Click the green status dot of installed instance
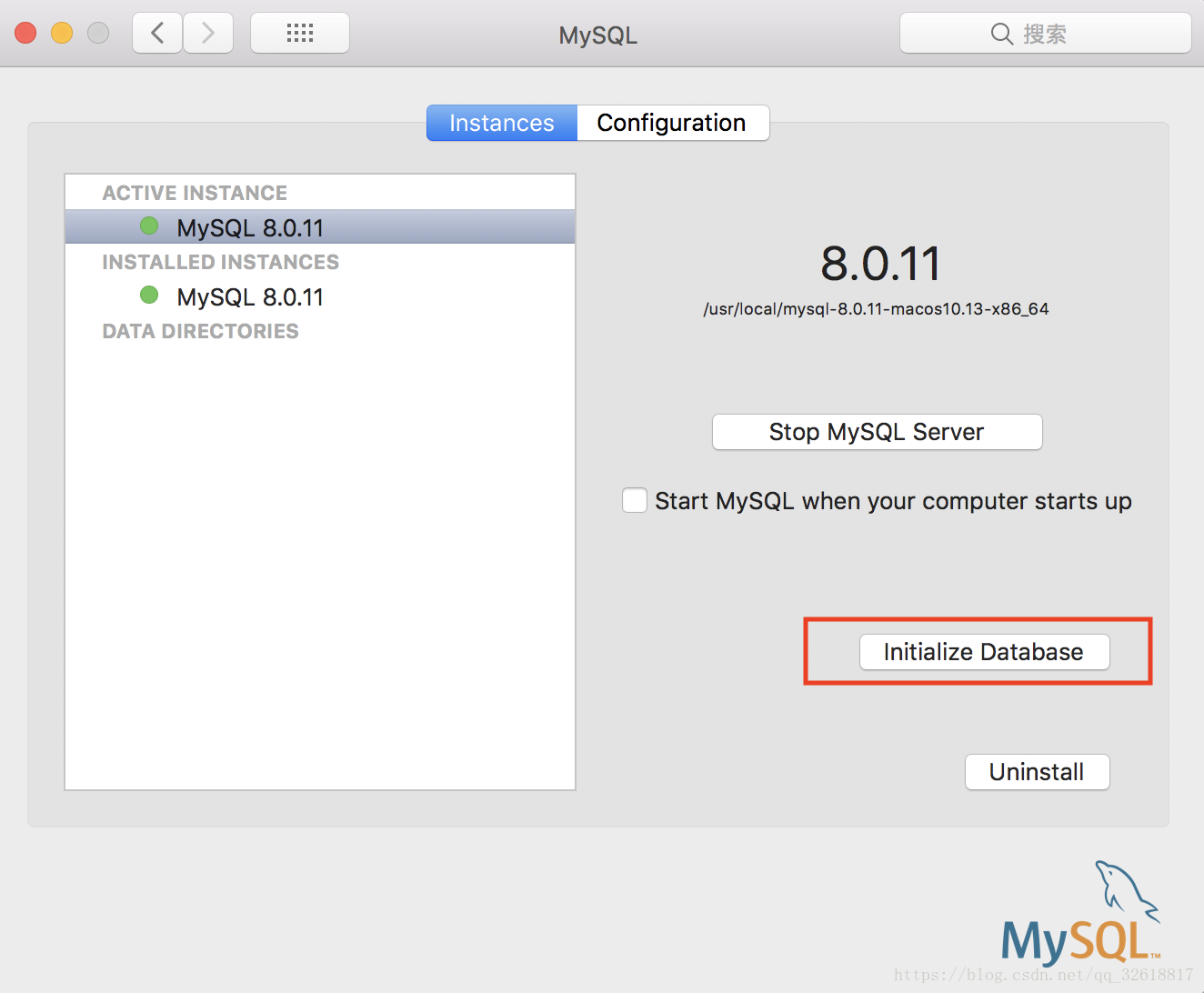This screenshot has width=1204, height=993. pos(149,295)
